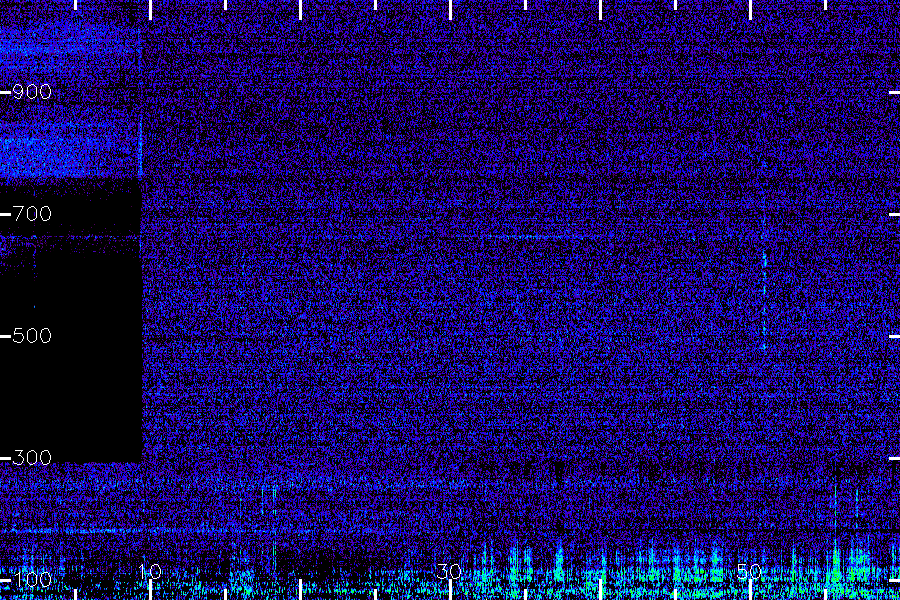900x600 pixels.
Task: Click the 700 frequency axis label
Action: [32, 214]
